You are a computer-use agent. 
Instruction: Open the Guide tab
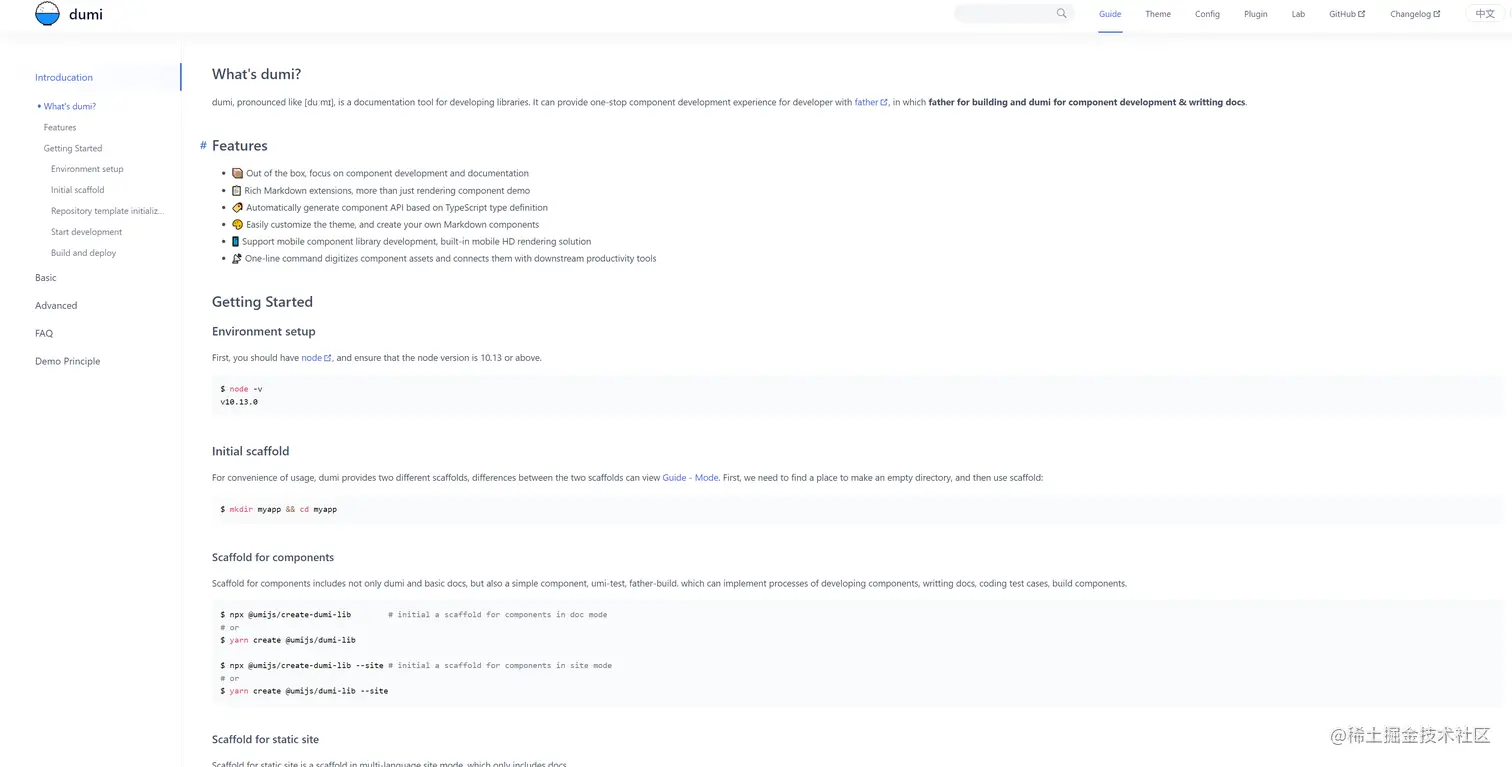pos(1110,14)
